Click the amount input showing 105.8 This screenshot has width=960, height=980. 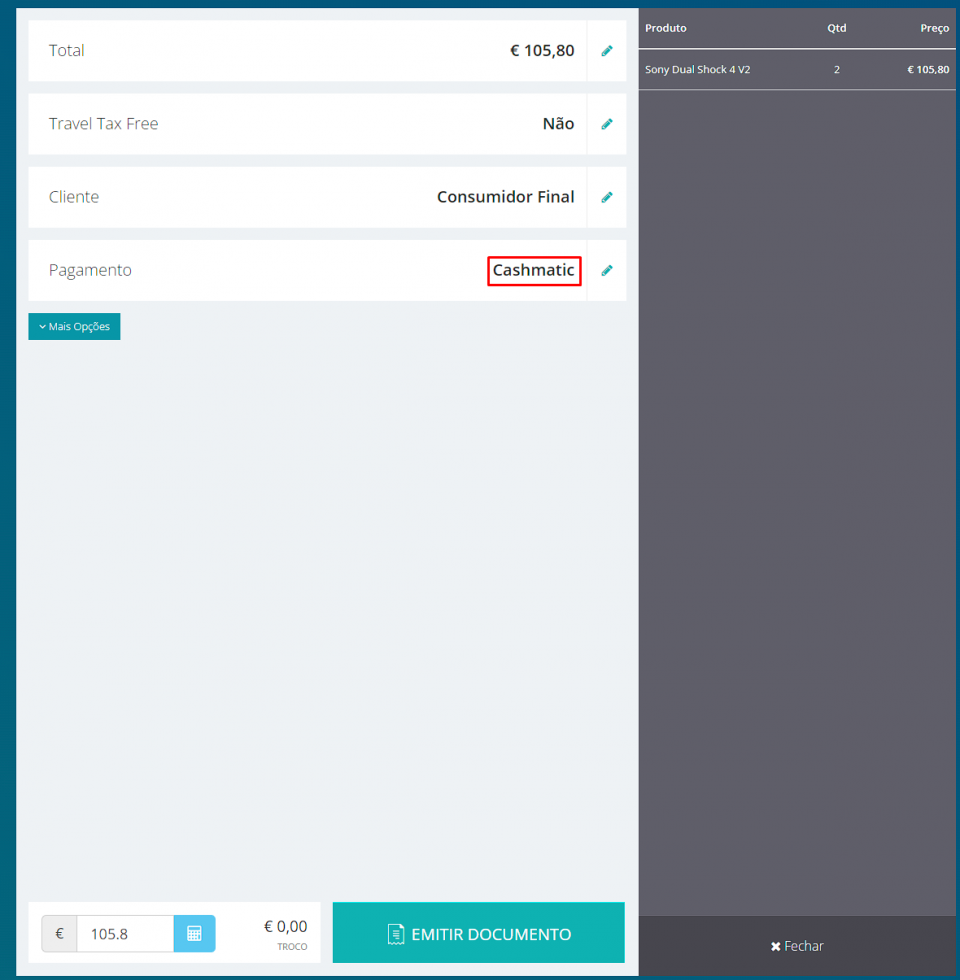click(x=125, y=933)
